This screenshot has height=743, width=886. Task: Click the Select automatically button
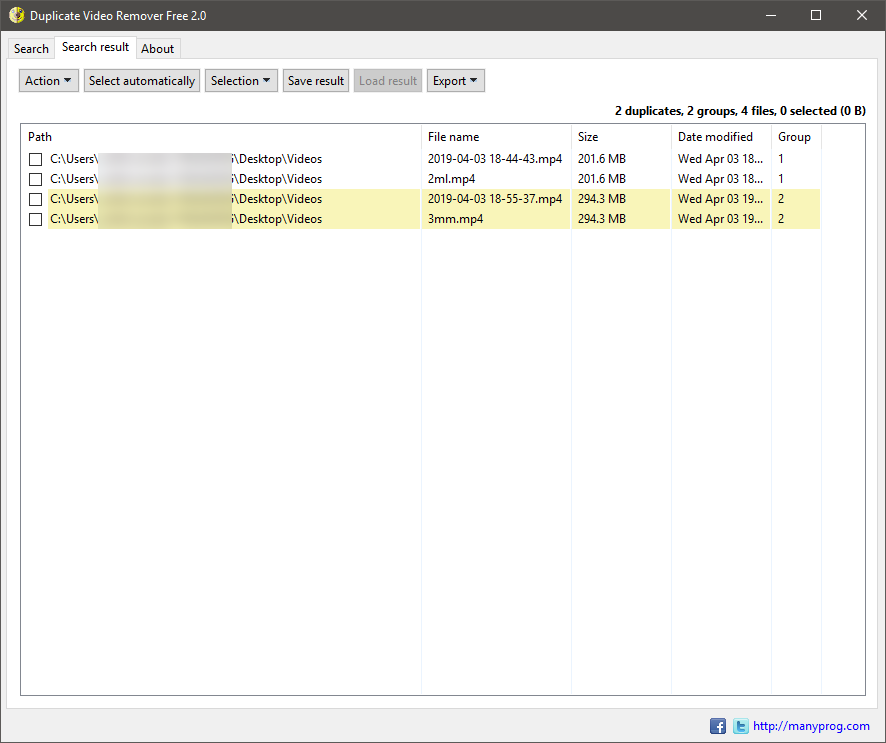click(142, 81)
